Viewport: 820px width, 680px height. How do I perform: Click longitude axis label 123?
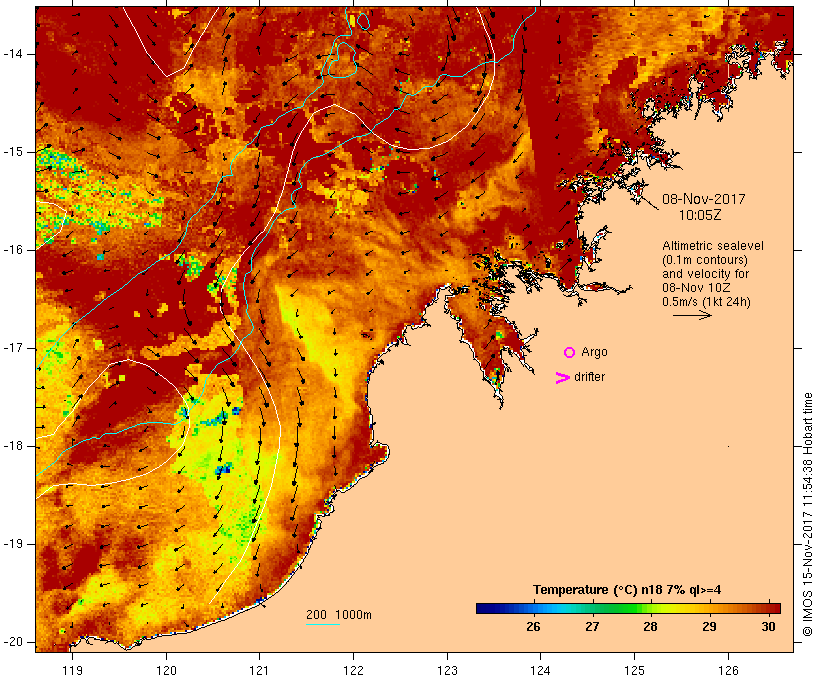(447, 670)
